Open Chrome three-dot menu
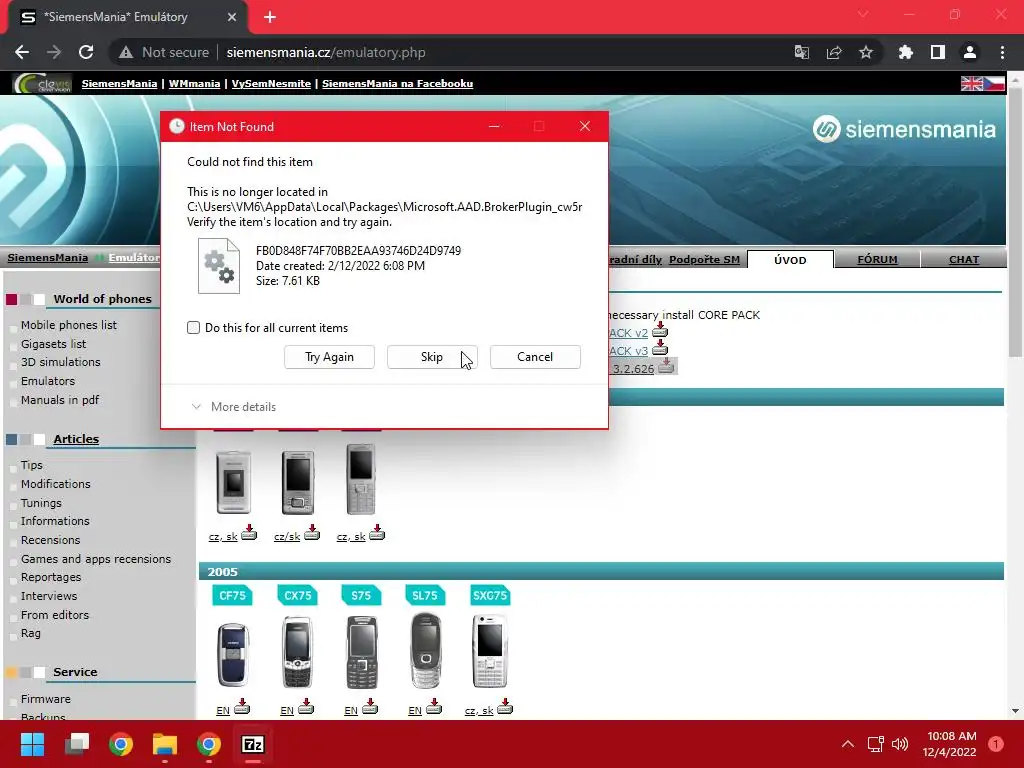The width and height of the screenshot is (1024, 768). (x=1002, y=52)
